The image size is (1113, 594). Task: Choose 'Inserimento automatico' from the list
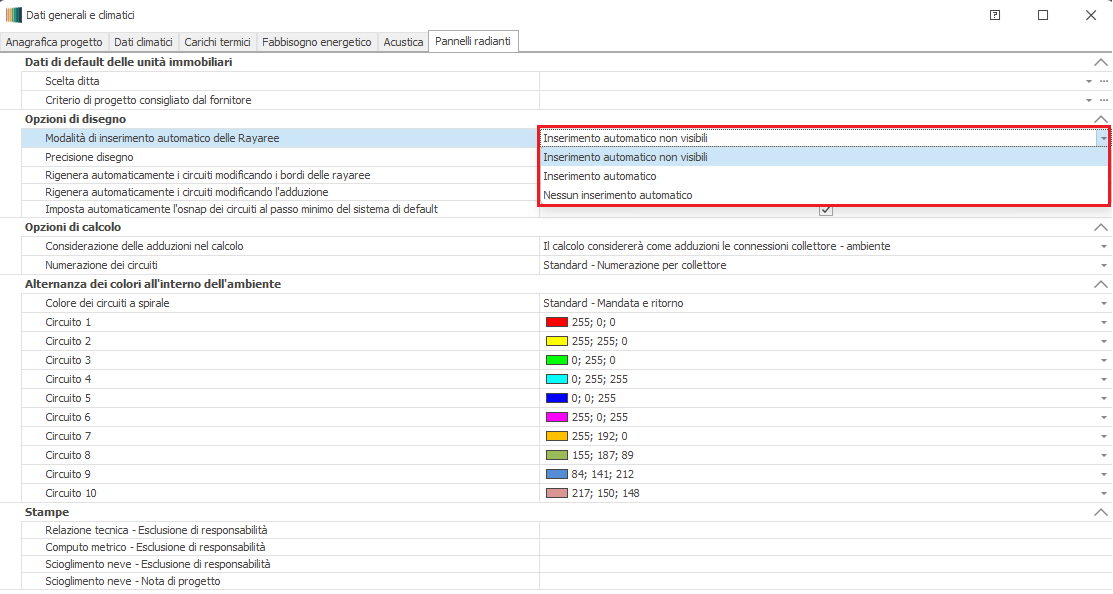(600, 176)
